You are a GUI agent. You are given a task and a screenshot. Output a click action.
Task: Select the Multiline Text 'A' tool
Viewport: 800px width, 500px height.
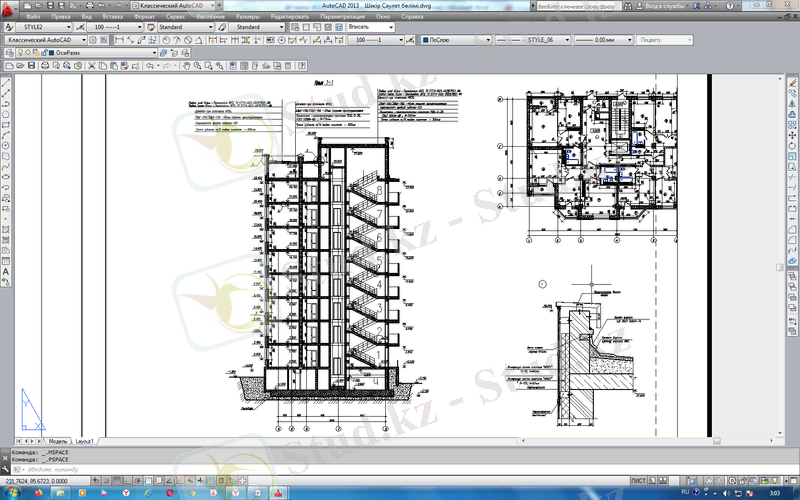coord(6,271)
